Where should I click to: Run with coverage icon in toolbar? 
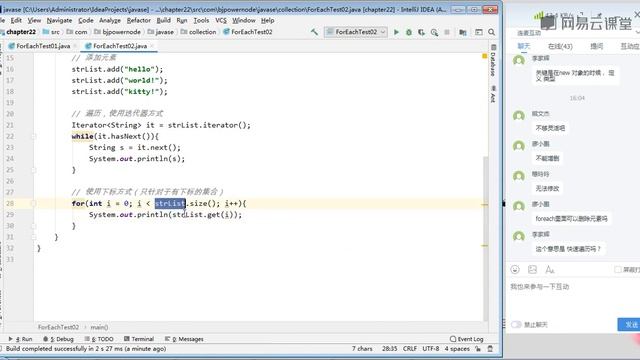click(421, 32)
